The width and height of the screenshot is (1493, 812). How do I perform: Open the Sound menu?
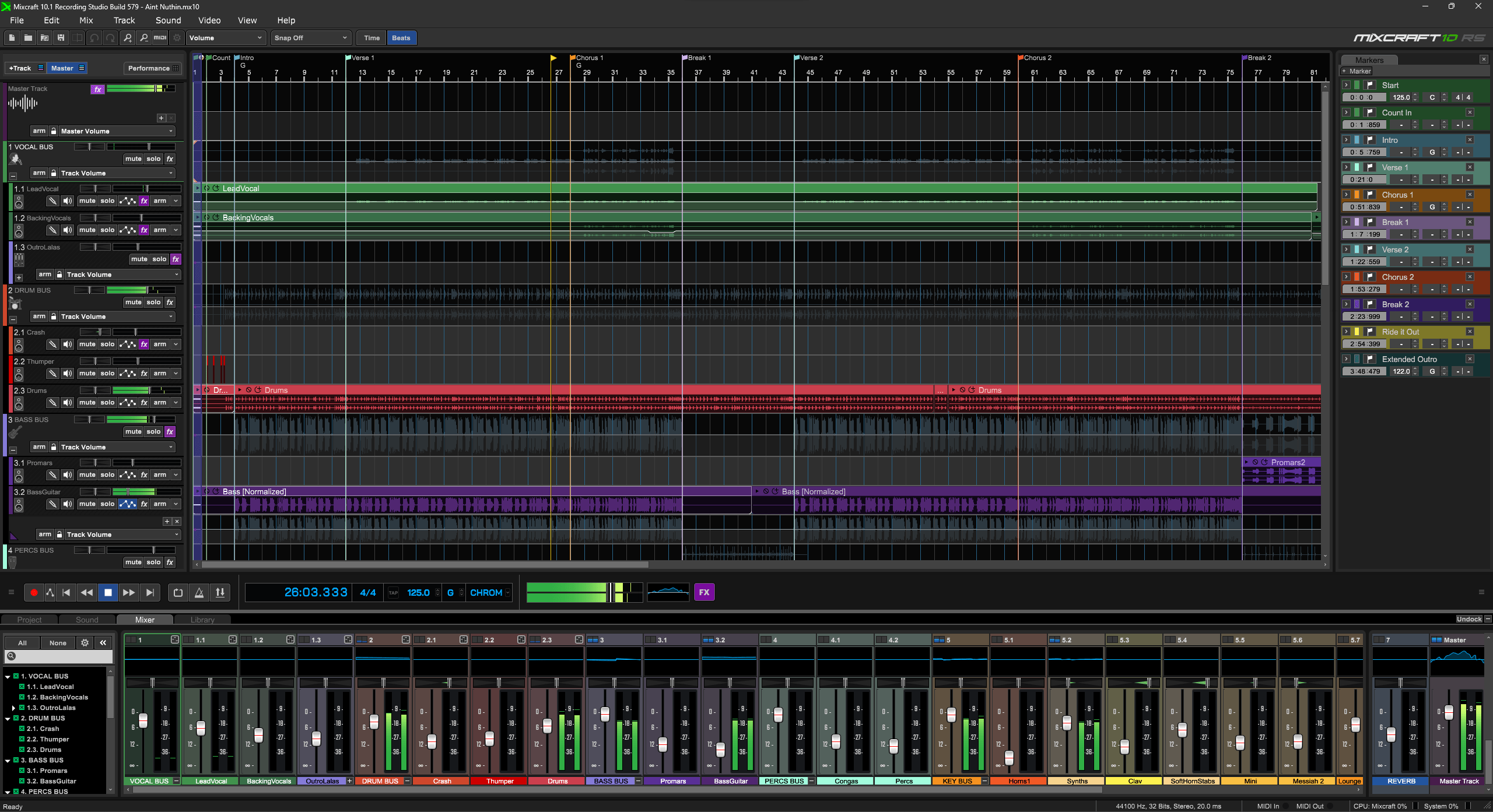click(x=168, y=20)
